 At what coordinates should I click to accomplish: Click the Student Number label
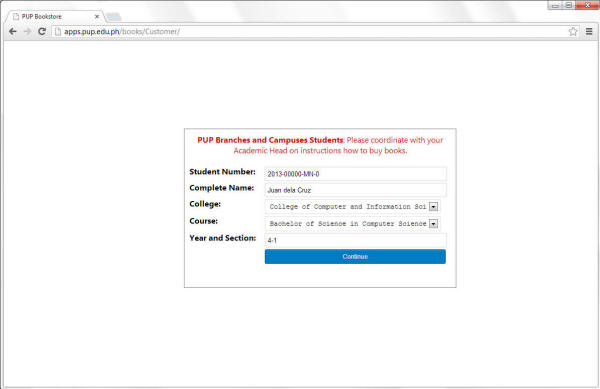tap(222, 172)
